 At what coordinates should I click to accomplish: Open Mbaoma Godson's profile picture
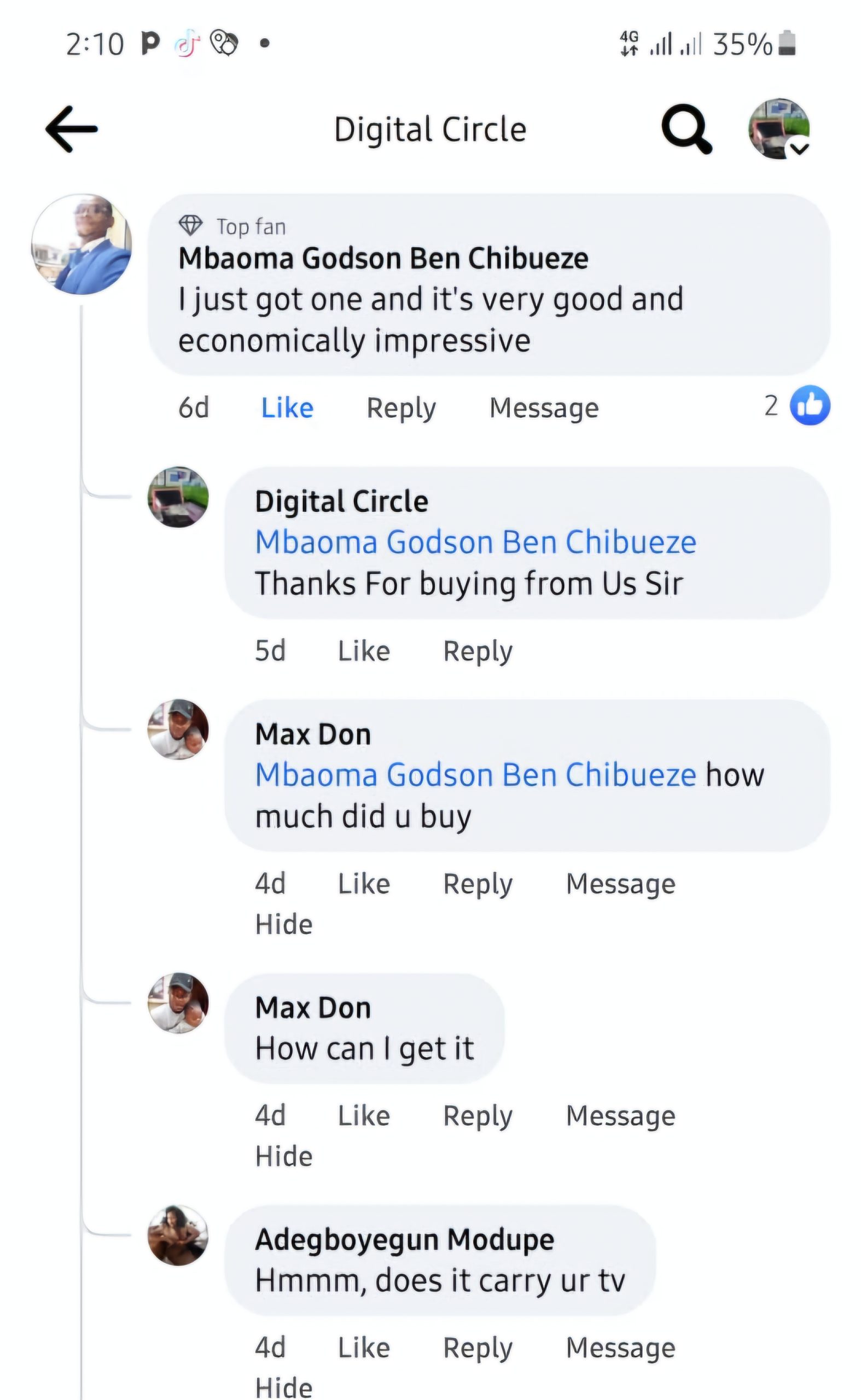[82, 245]
